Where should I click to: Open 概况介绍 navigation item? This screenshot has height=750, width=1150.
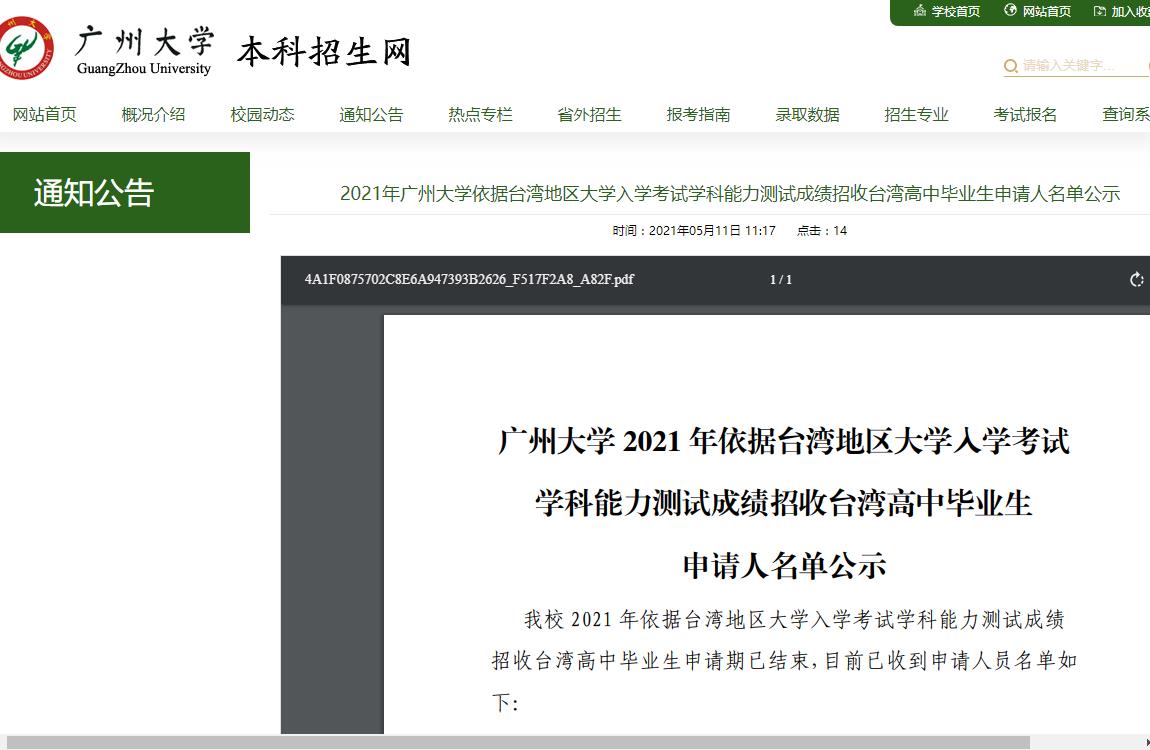pyautogui.click(x=153, y=114)
